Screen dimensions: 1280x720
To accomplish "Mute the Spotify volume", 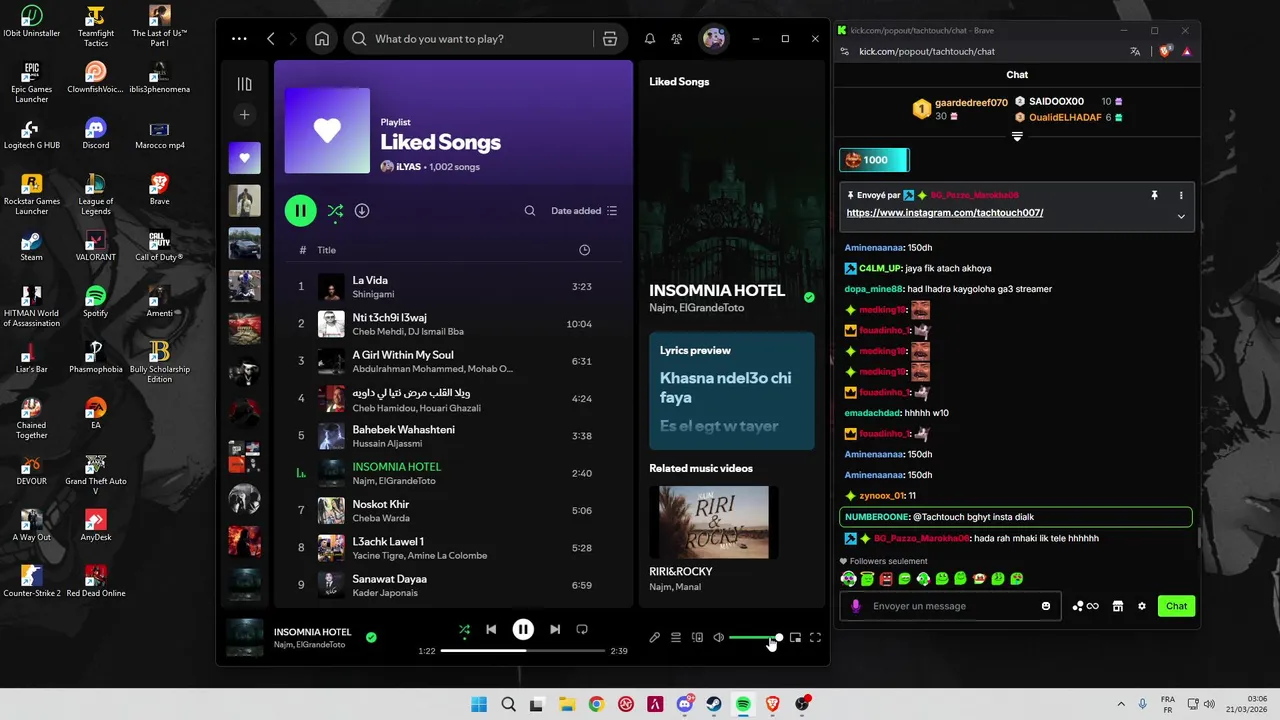I will [718, 637].
